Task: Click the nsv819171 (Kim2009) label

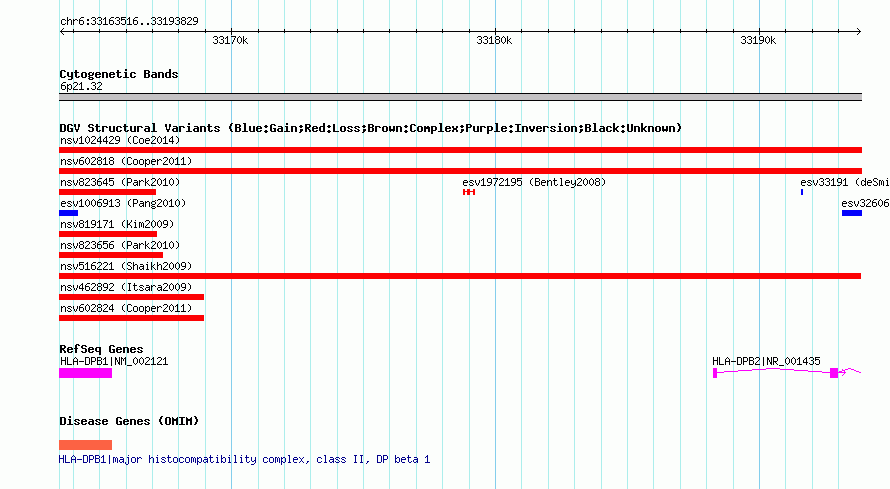Action: [117, 224]
